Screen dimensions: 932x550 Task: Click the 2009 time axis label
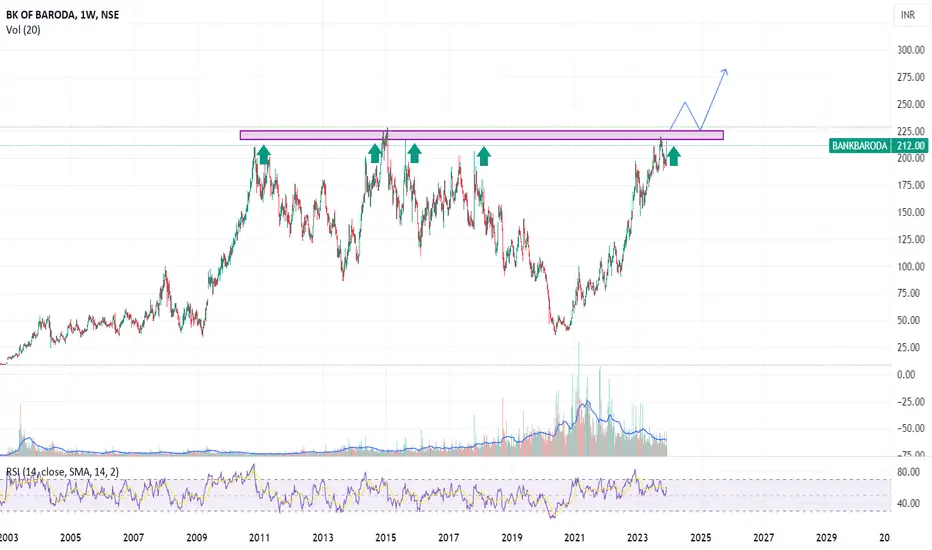(x=197, y=538)
